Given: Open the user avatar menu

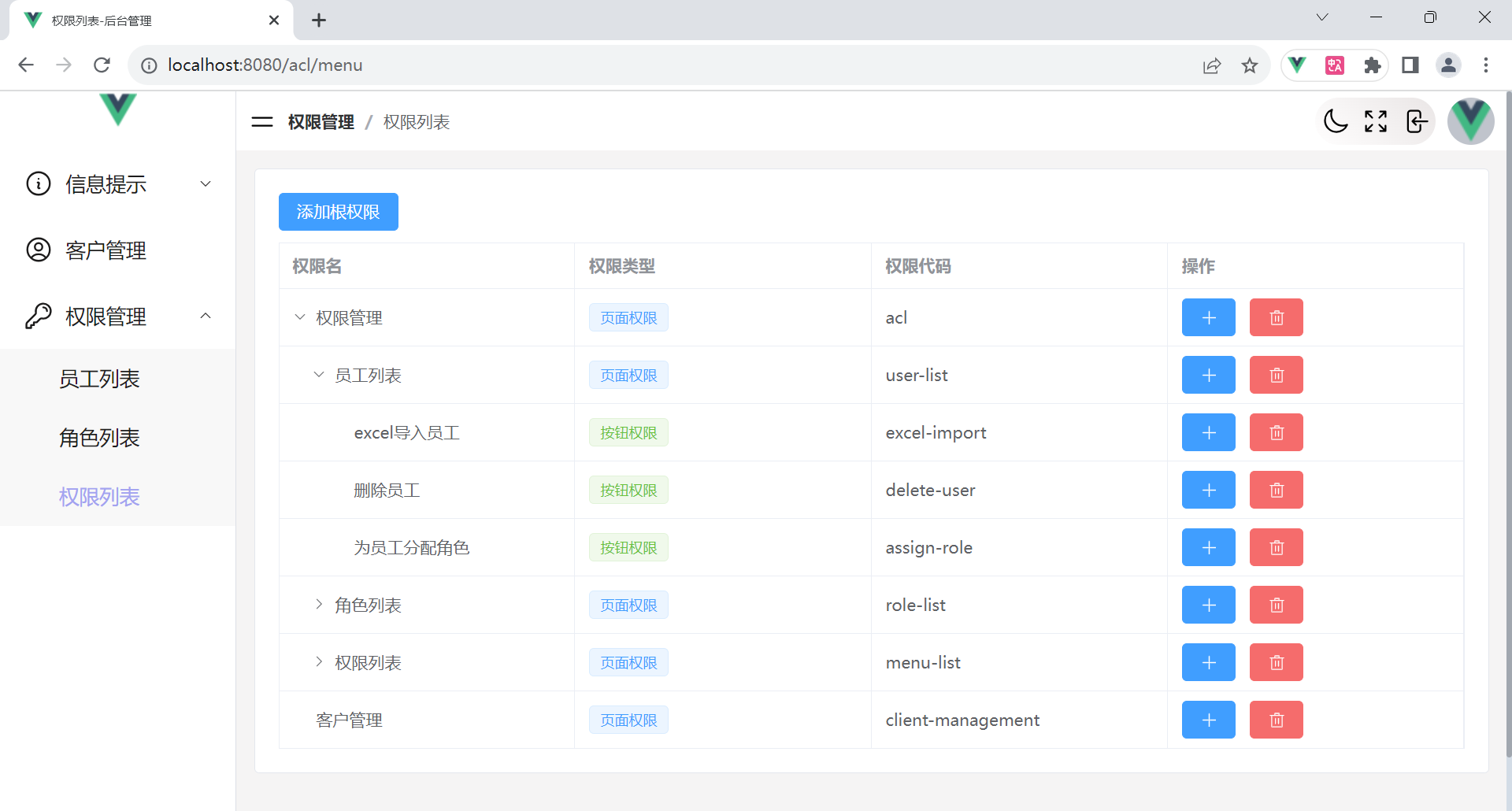Looking at the screenshot, I should 1471,121.
